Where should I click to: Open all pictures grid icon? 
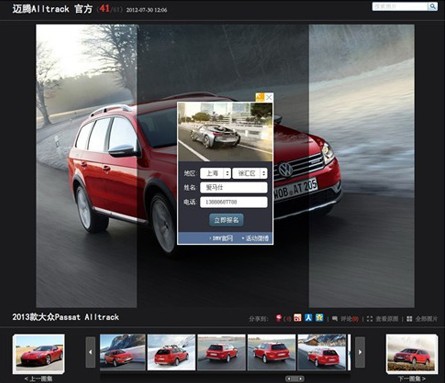tap(409, 319)
